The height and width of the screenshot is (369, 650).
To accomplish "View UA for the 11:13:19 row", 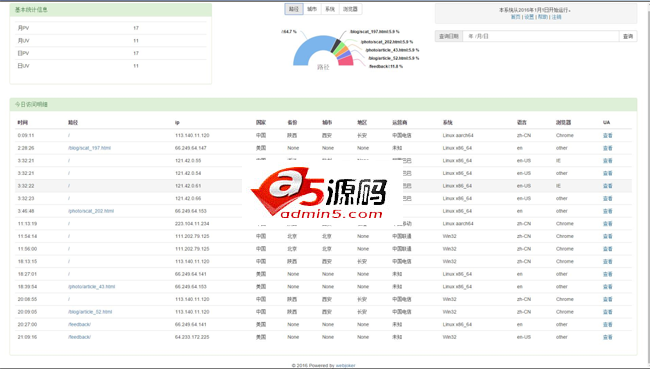I will coord(608,223).
